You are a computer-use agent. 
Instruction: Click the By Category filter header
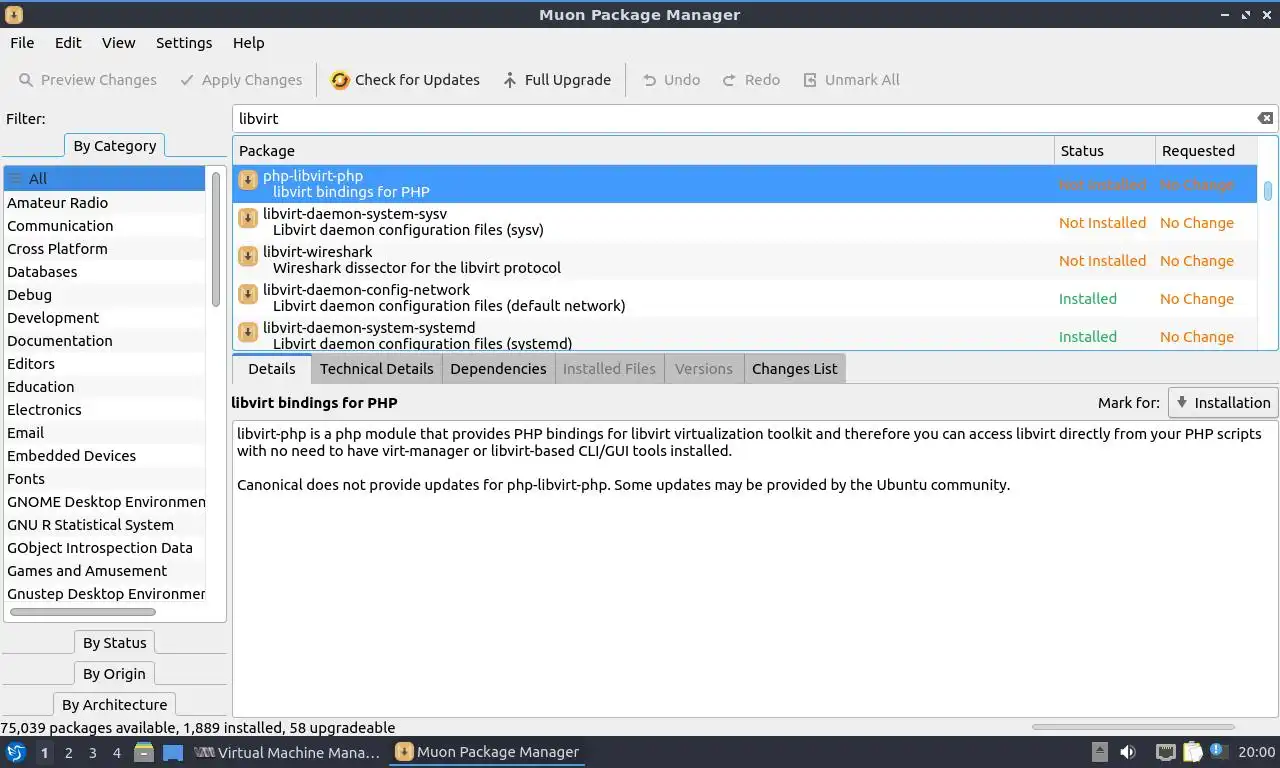click(x=115, y=146)
